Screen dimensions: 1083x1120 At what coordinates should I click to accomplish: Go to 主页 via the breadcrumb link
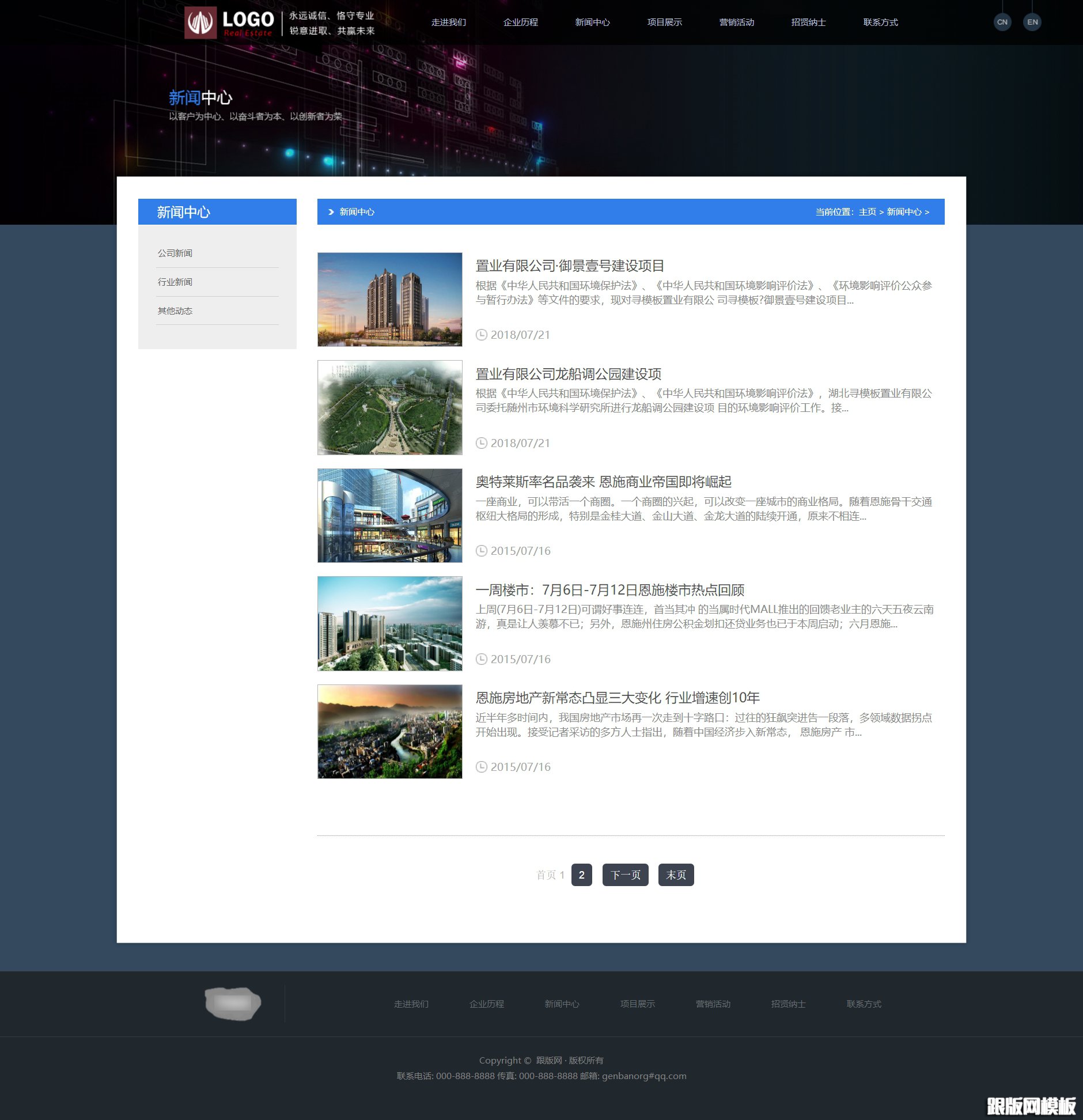pyautogui.click(x=867, y=212)
